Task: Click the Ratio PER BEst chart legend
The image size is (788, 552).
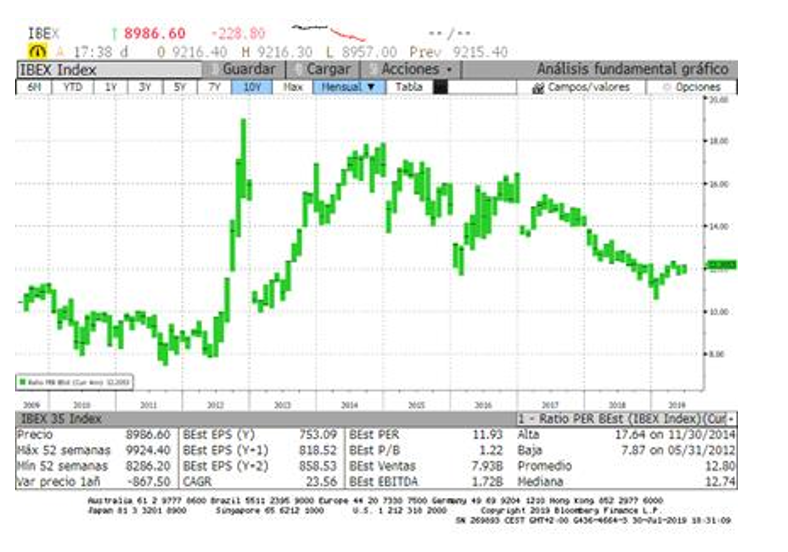Action: [x=74, y=383]
